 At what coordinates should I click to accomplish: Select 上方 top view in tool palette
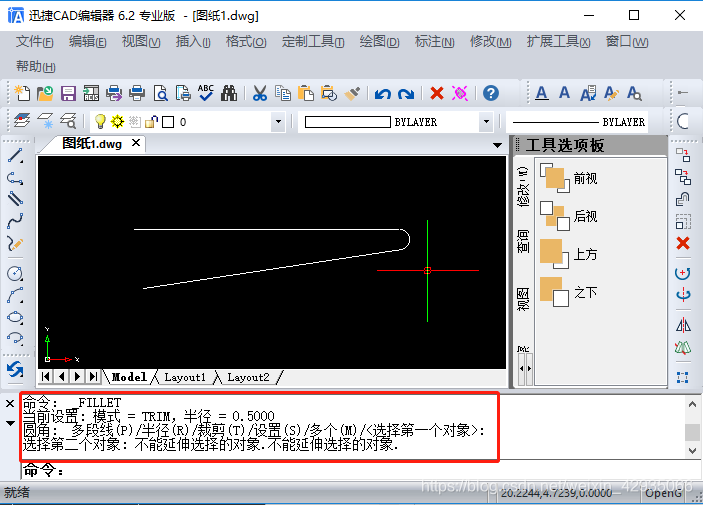(x=568, y=254)
